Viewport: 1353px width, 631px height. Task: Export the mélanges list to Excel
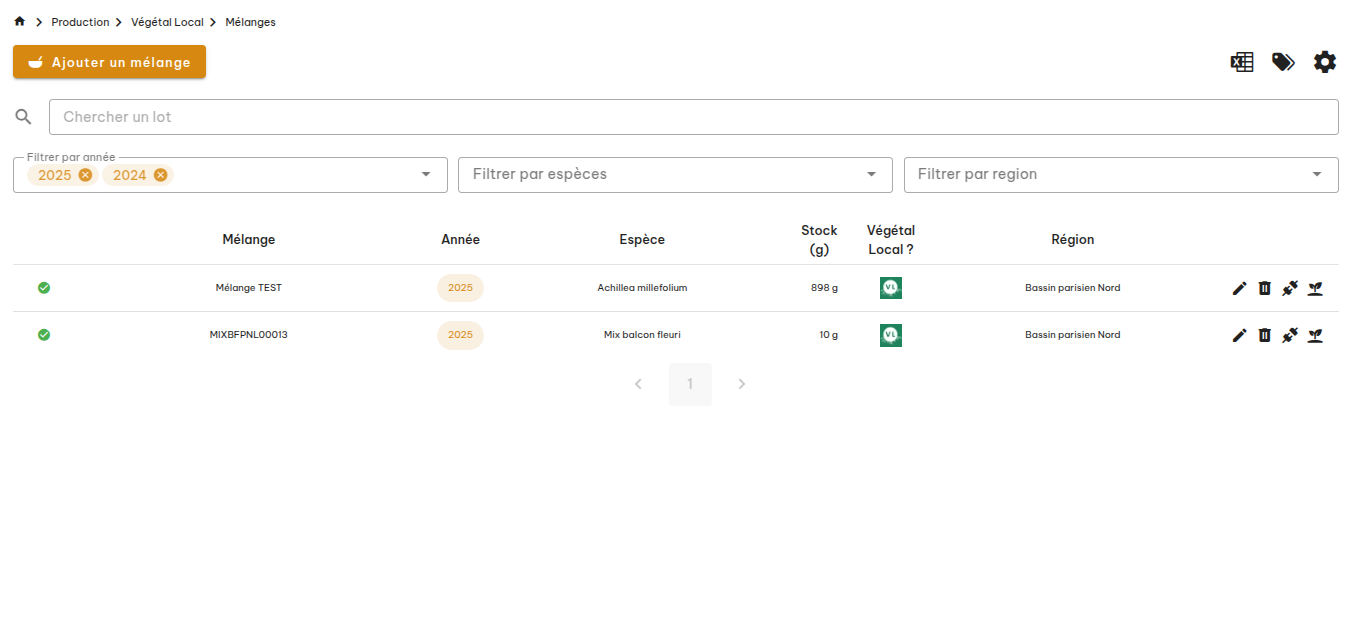1241,62
